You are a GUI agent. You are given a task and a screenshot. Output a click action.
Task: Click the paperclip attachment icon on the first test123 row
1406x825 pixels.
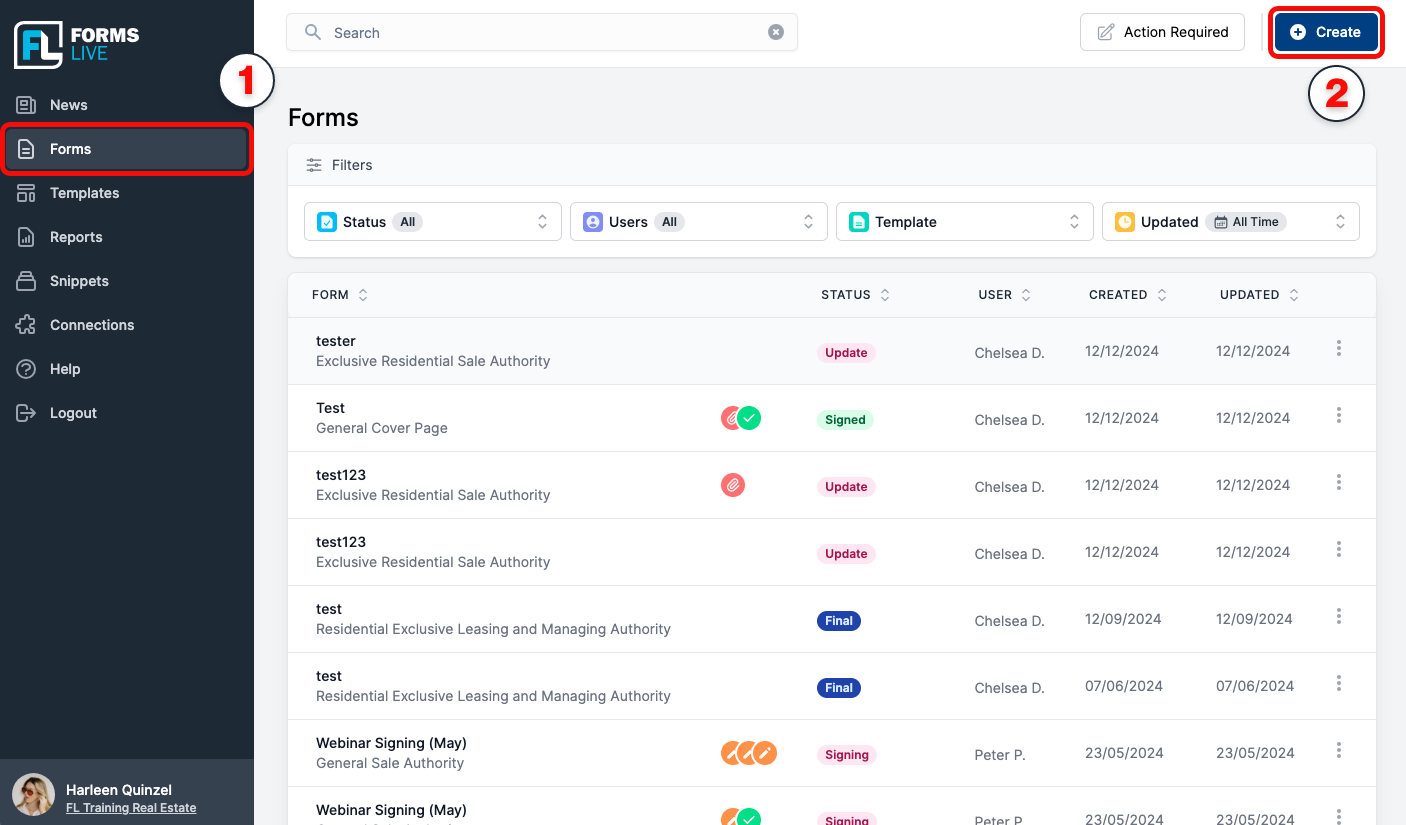tap(733, 485)
